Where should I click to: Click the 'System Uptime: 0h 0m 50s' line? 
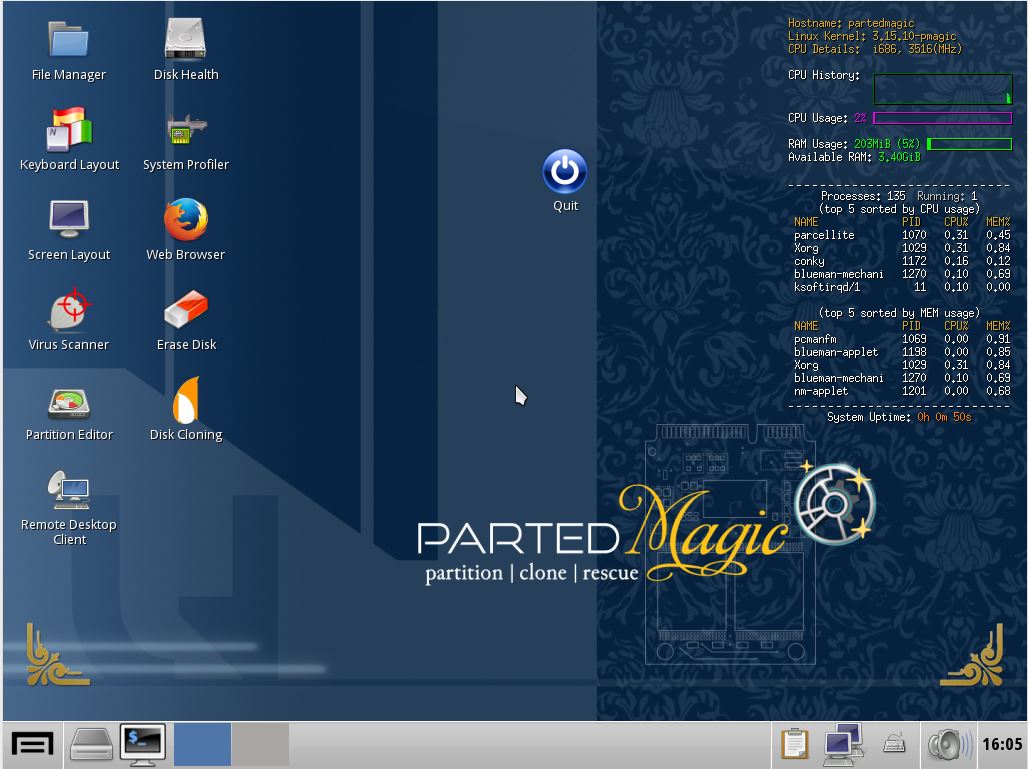coord(899,417)
